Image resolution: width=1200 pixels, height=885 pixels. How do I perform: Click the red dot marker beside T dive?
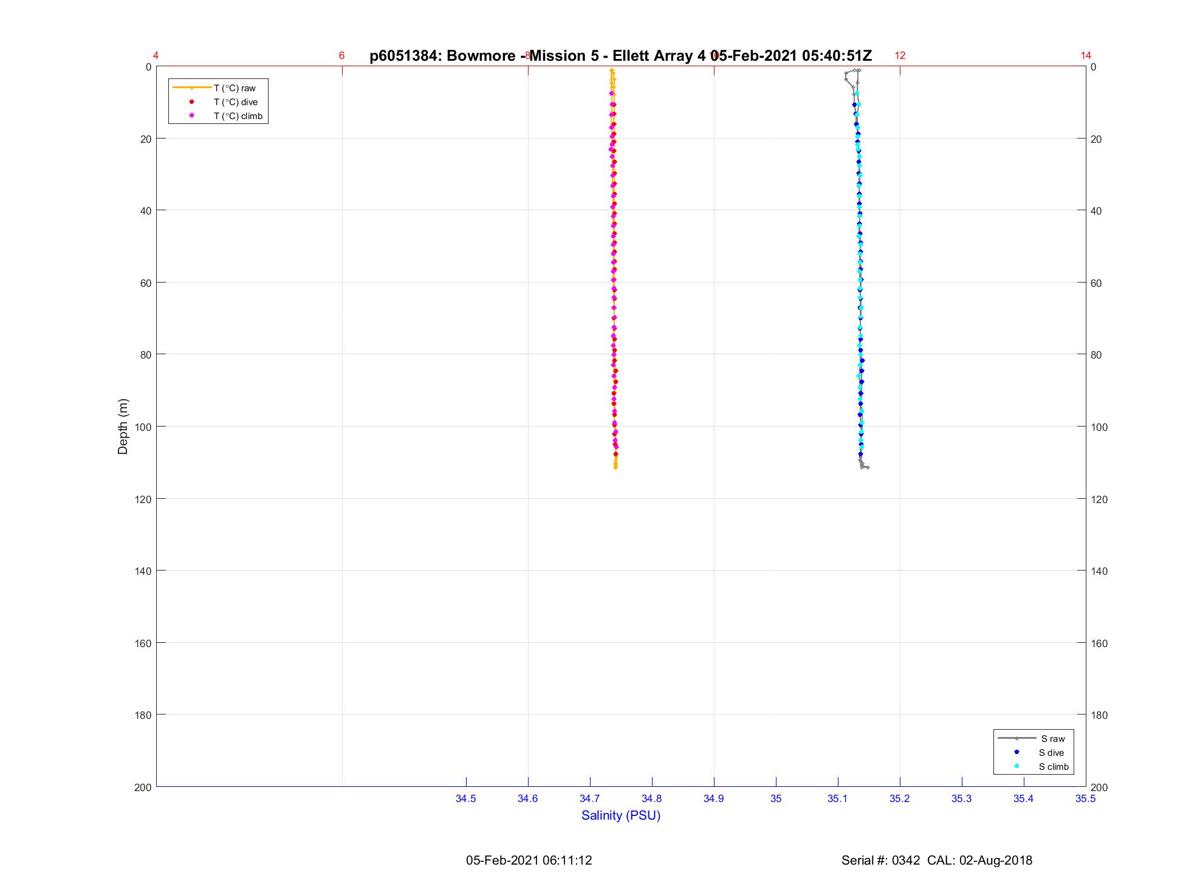tap(191, 102)
